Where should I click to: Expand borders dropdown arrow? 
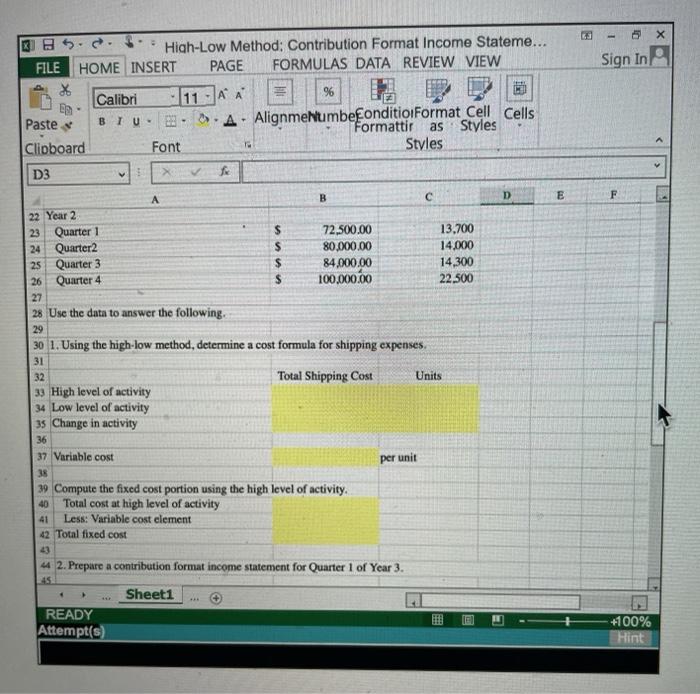183,121
